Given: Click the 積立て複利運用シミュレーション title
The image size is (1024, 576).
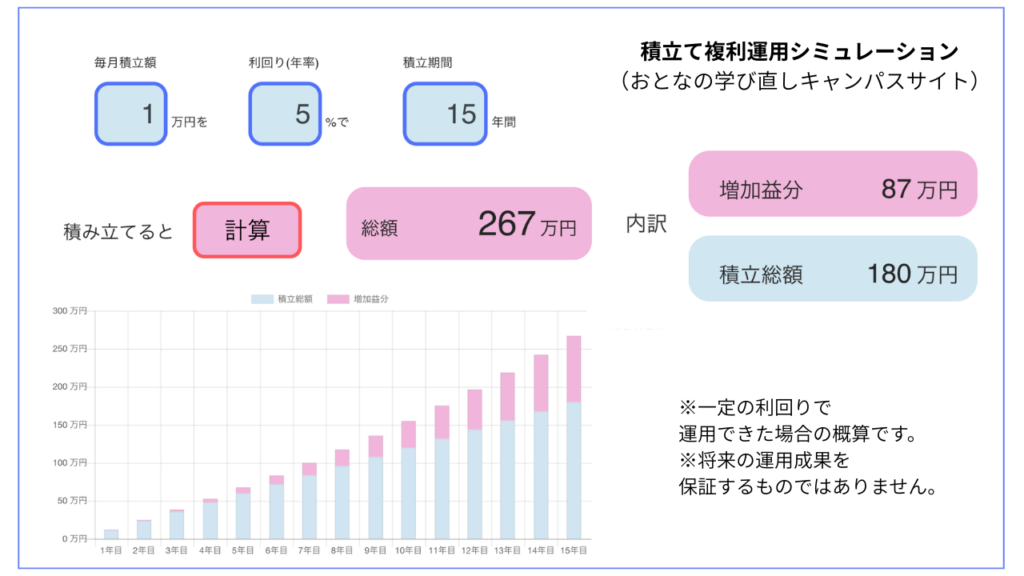Looking at the screenshot, I should [x=799, y=51].
